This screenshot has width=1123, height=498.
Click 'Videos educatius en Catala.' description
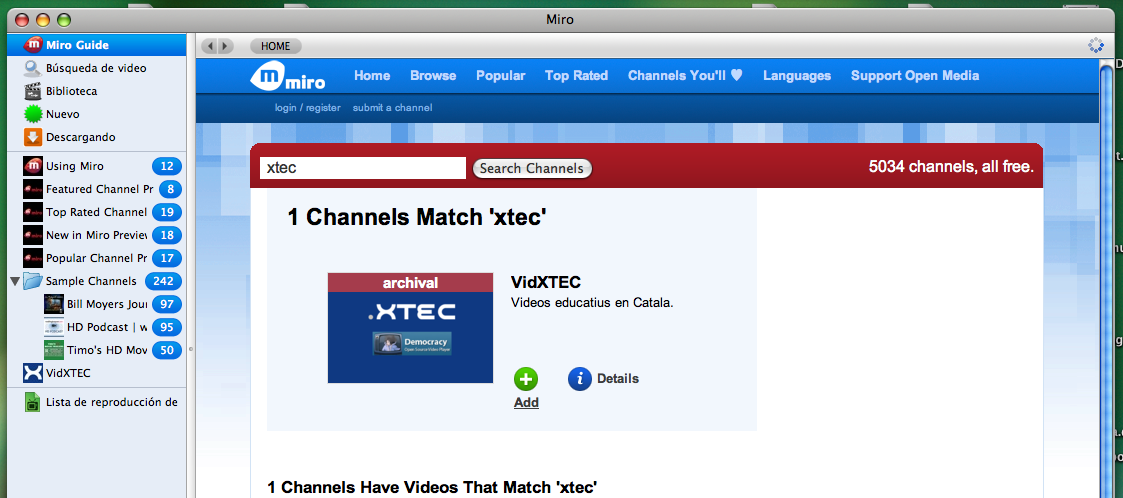(x=592, y=302)
